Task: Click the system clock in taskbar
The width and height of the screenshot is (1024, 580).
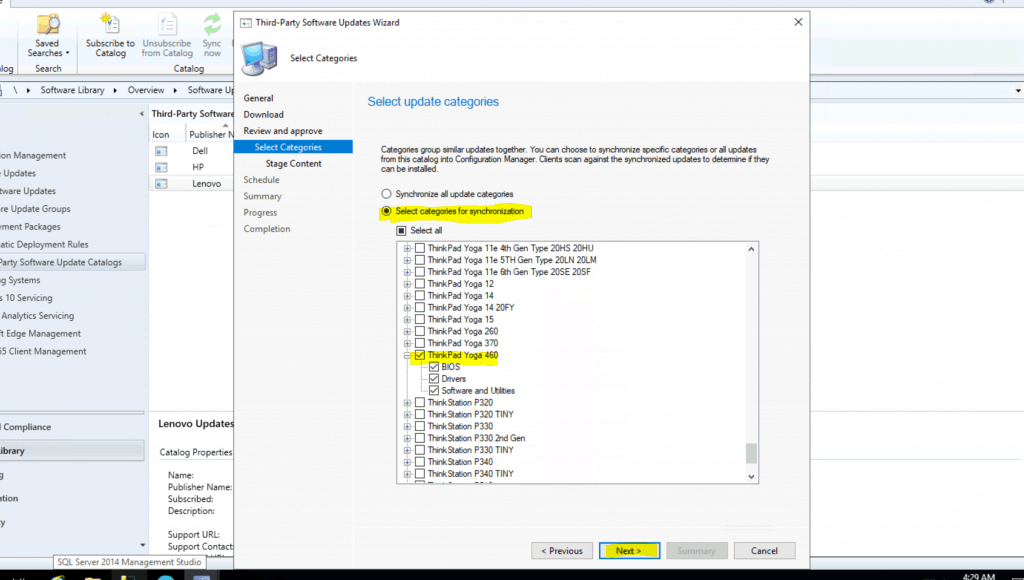Action: point(978,577)
